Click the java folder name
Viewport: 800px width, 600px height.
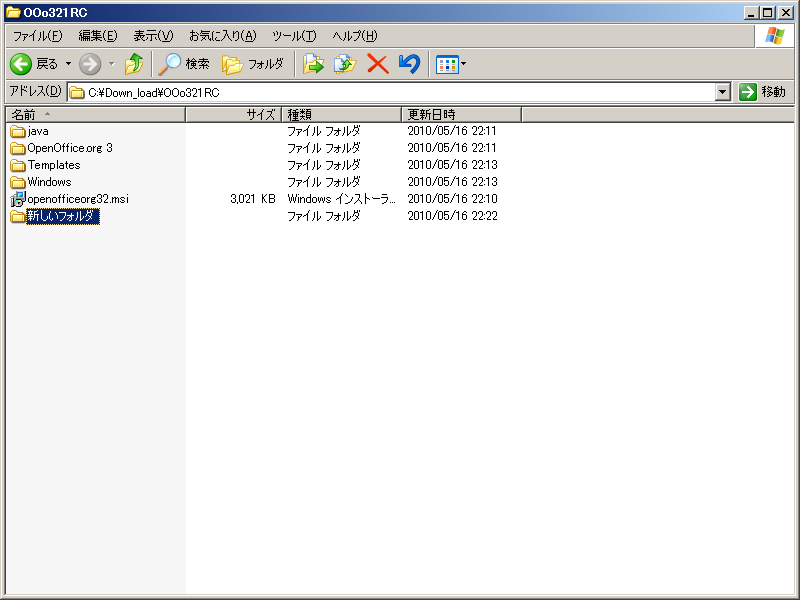coord(38,131)
